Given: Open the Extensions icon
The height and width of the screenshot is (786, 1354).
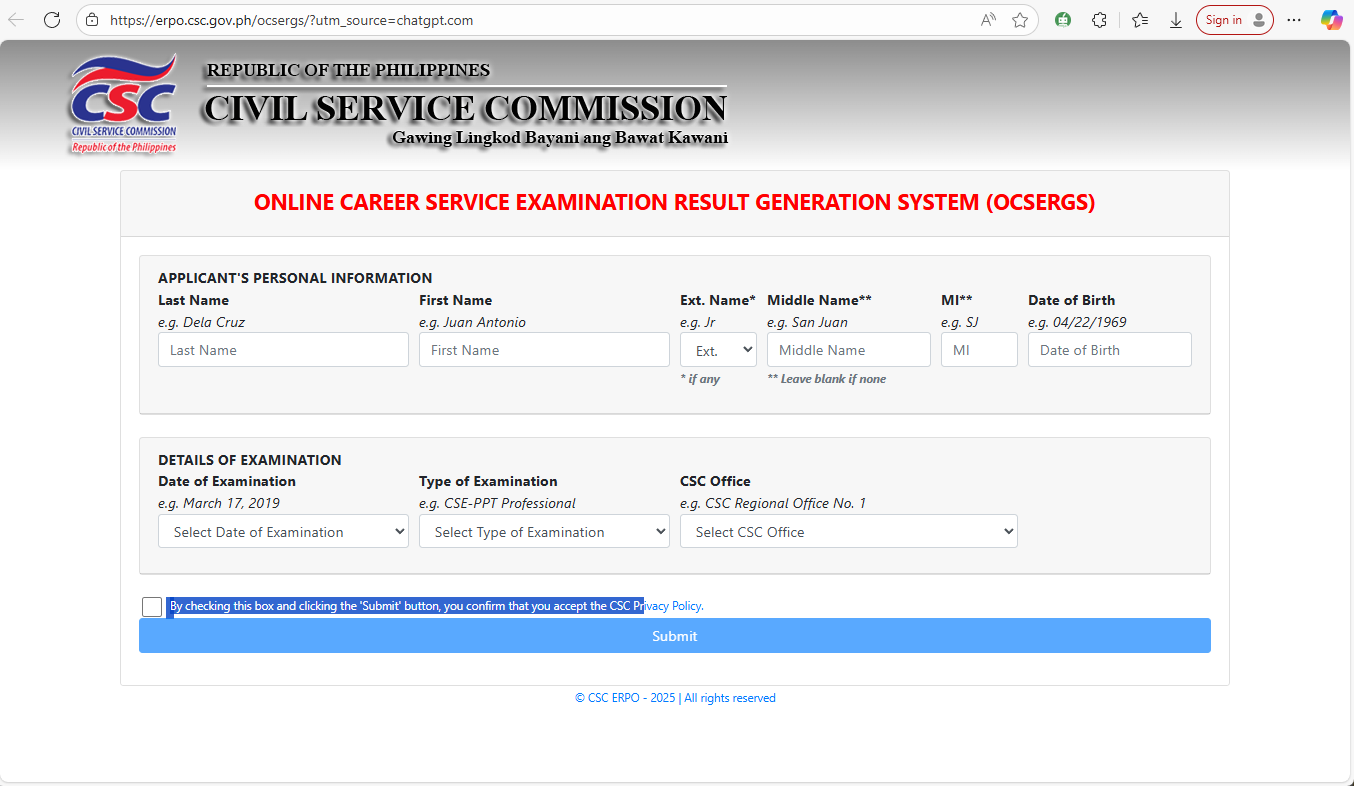Looking at the screenshot, I should 1099,19.
